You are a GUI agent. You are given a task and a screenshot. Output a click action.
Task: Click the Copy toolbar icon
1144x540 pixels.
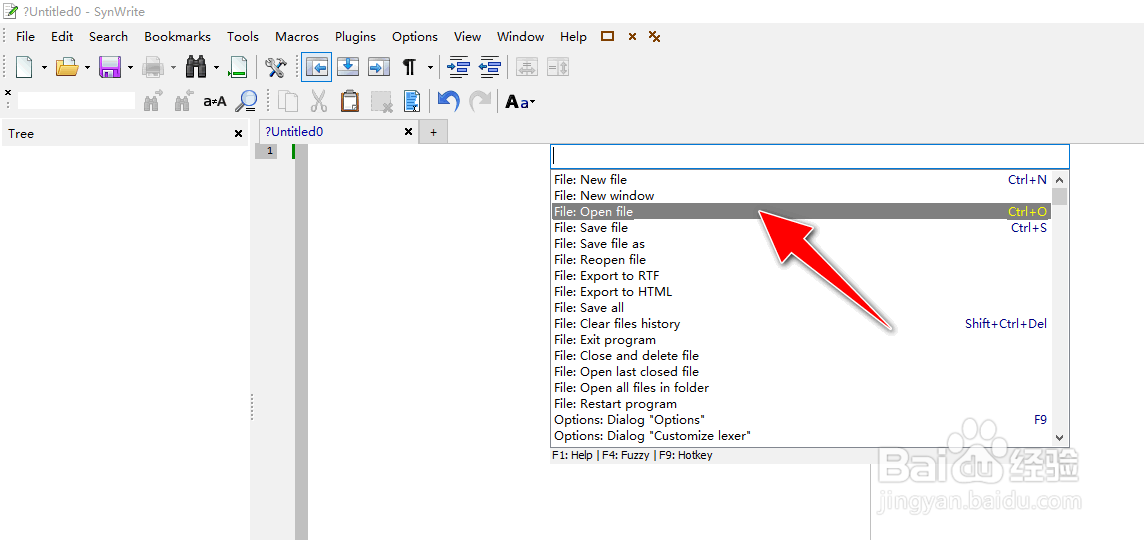(288, 101)
